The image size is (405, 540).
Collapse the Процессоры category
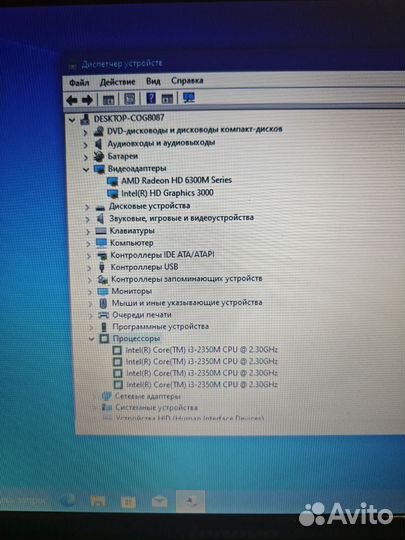(92, 339)
